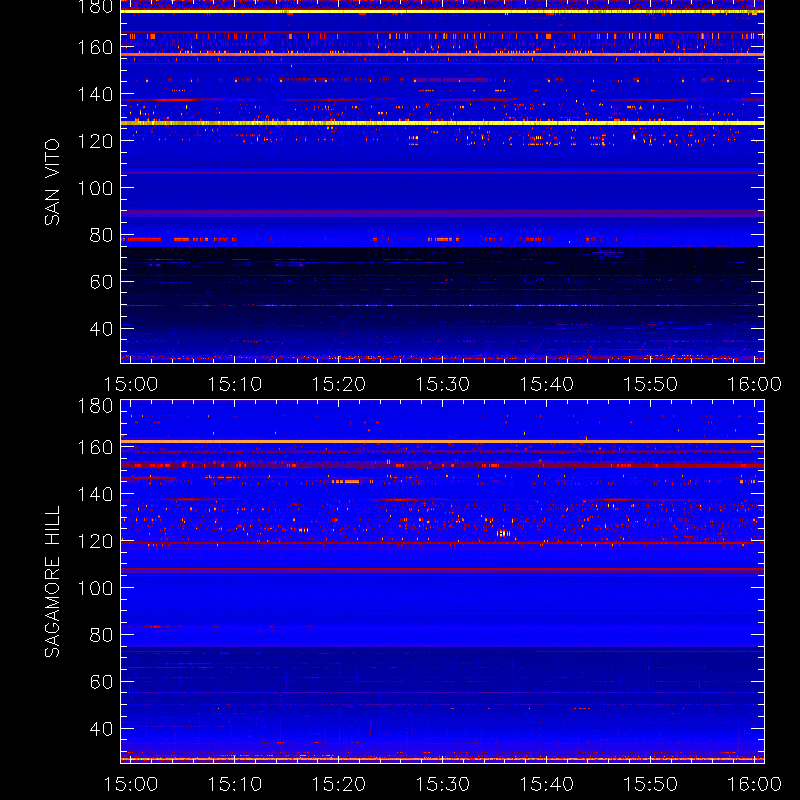Screen dimensions: 800x800
Task: Click 15:50 time label under Sagamore Hill plot
Action: pos(651,784)
